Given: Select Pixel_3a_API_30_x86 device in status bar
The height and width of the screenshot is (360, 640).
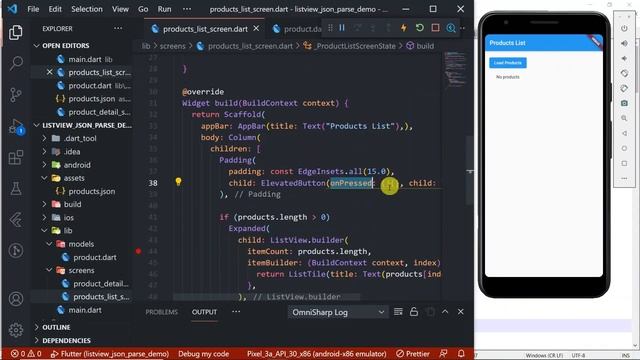Looking at the screenshot, I should 317,354.
